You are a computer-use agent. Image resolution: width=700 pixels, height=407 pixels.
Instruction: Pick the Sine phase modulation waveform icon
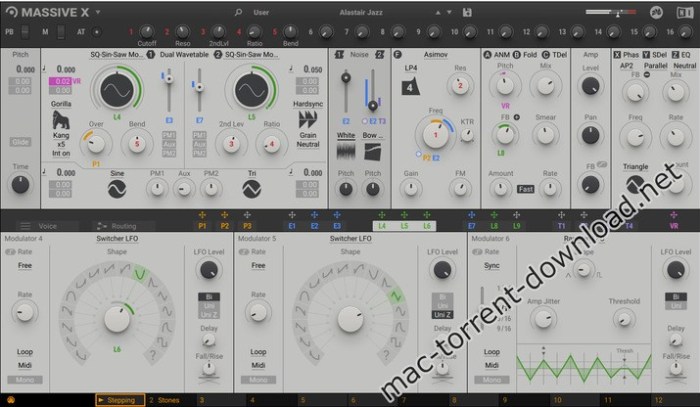click(x=117, y=189)
